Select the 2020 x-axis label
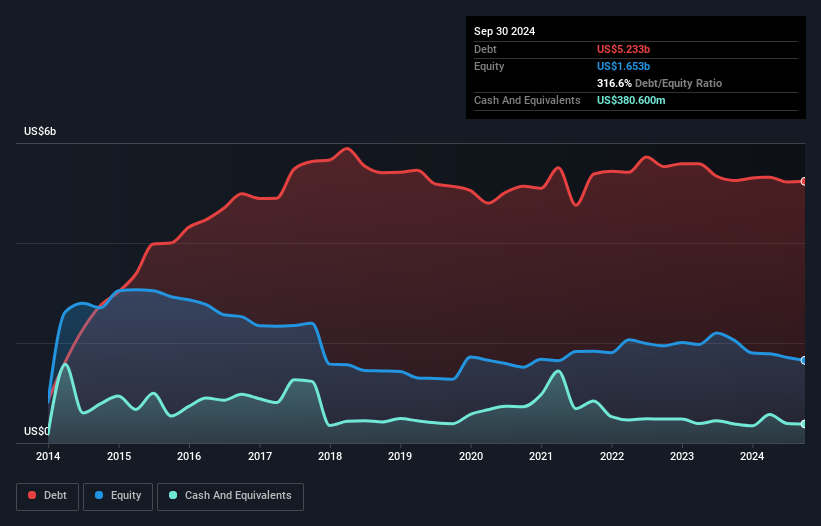The width and height of the screenshot is (821, 526). coord(471,456)
